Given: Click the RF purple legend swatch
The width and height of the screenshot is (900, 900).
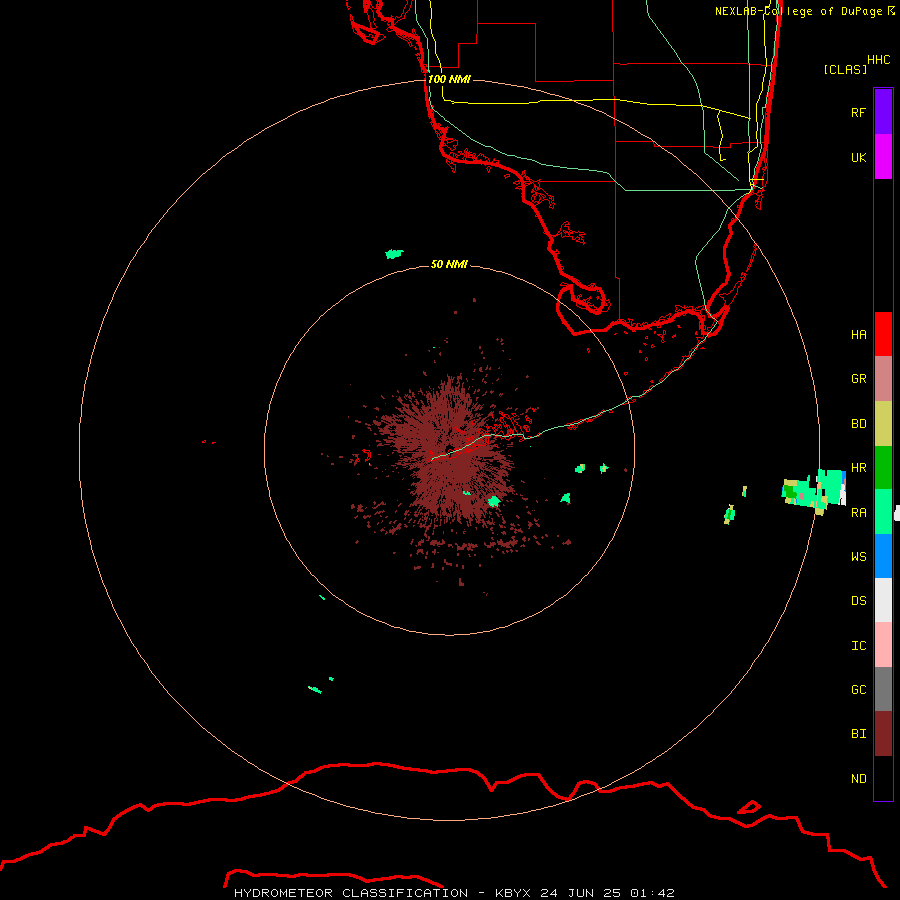Looking at the screenshot, I should coord(883,112).
